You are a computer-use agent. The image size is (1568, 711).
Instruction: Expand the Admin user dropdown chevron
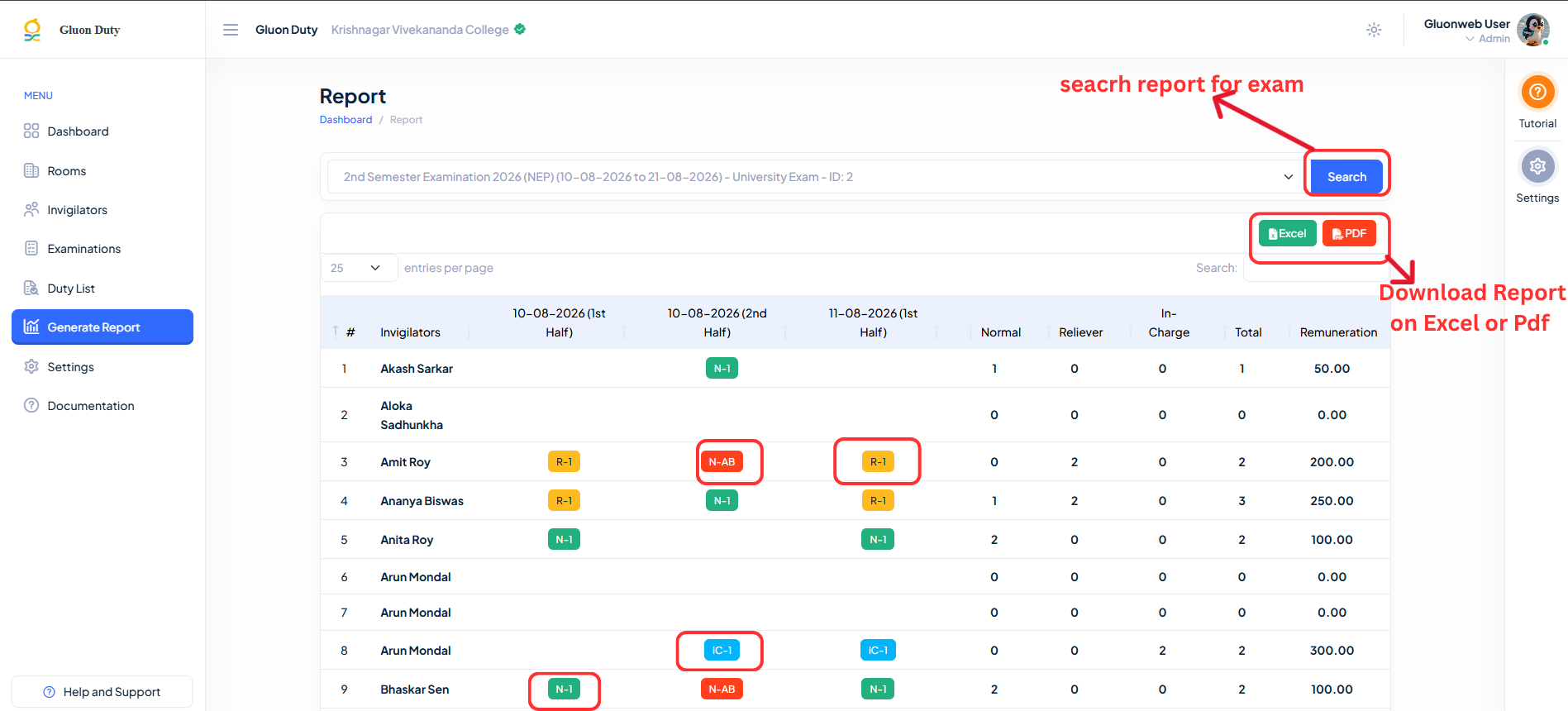pyautogui.click(x=1470, y=39)
